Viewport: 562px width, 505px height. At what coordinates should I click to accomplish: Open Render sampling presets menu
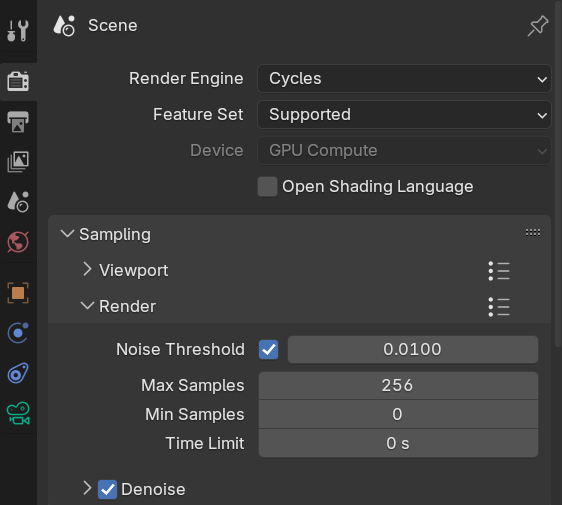tap(499, 307)
